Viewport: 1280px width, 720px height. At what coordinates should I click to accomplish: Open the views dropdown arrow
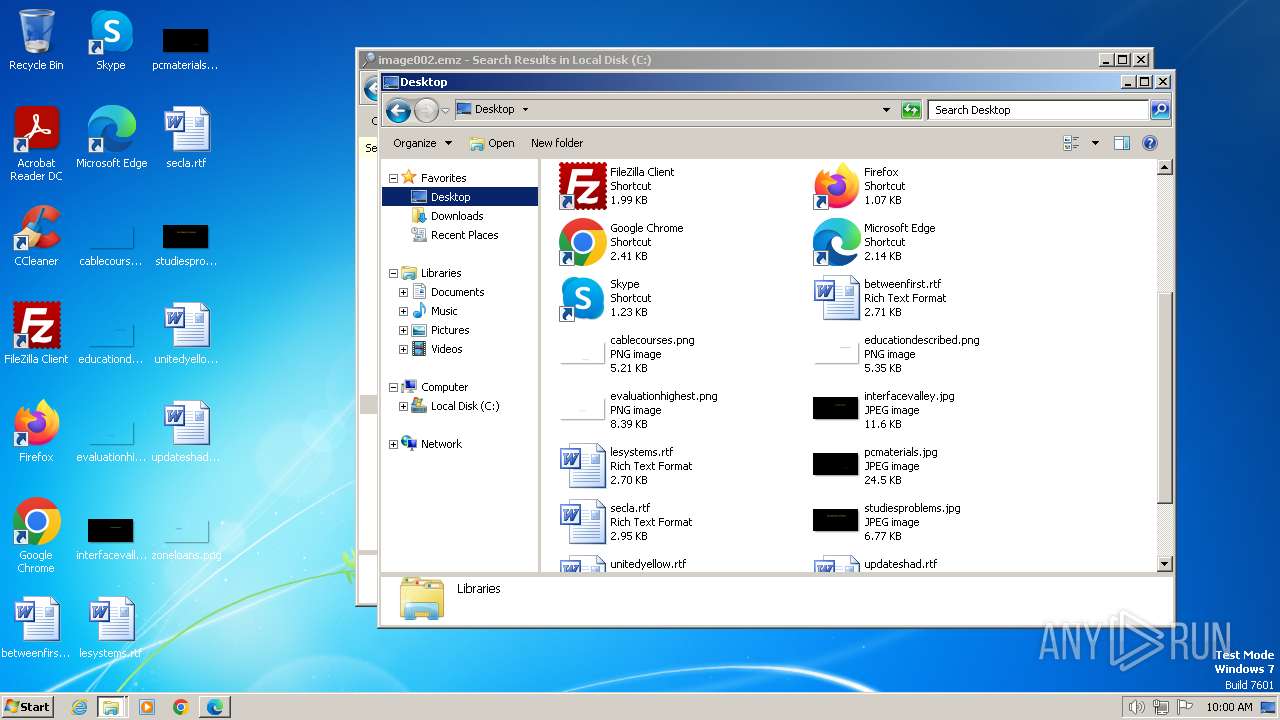click(x=1095, y=143)
